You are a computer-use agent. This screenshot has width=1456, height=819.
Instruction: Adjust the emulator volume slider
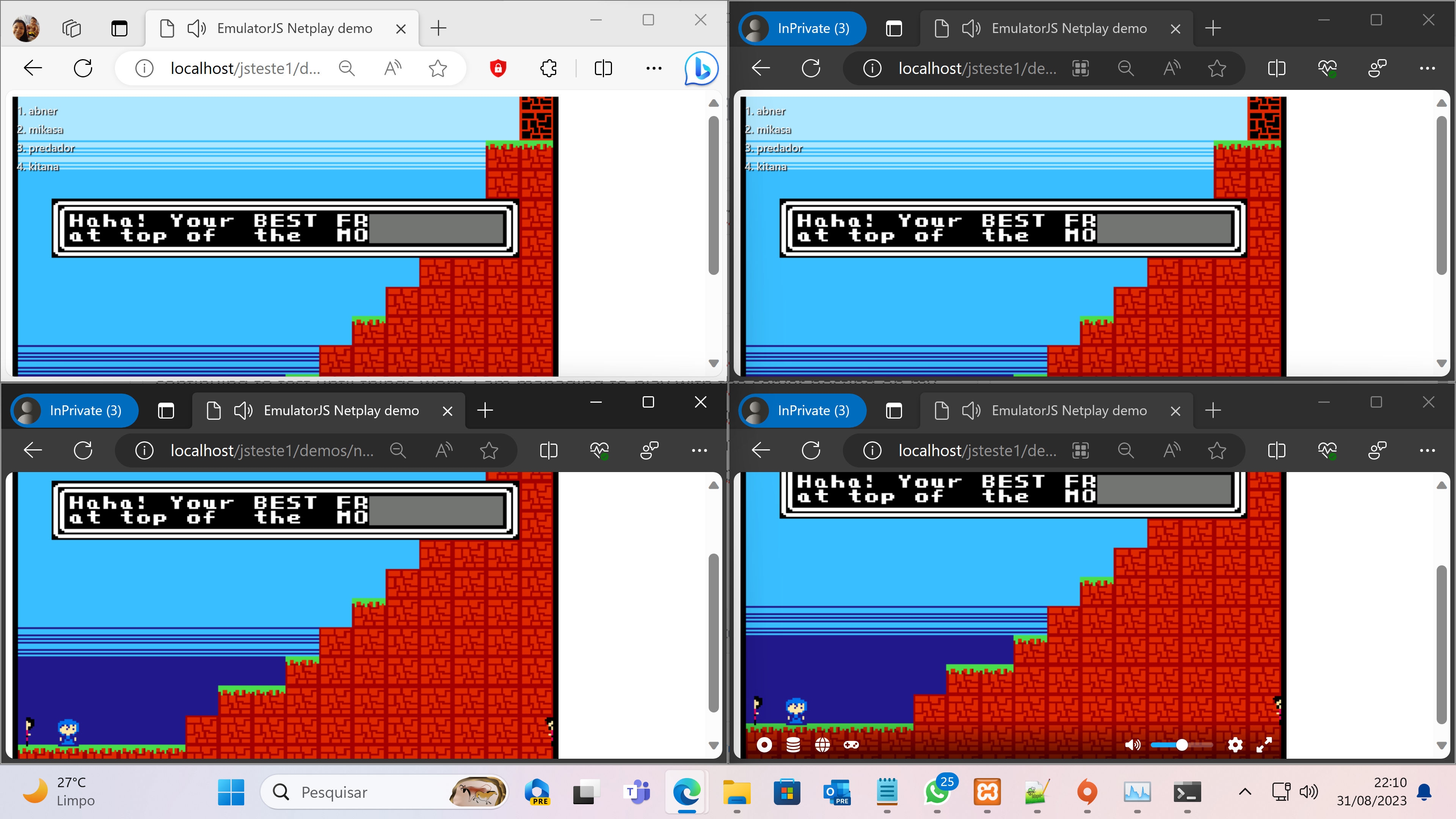point(1181,745)
